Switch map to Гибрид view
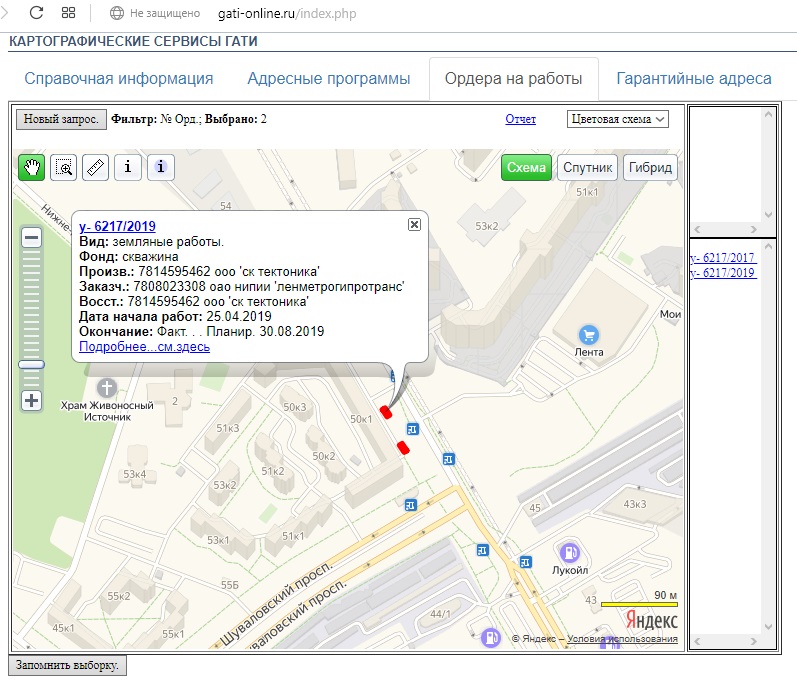The image size is (797, 681). (x=650, y=168)
